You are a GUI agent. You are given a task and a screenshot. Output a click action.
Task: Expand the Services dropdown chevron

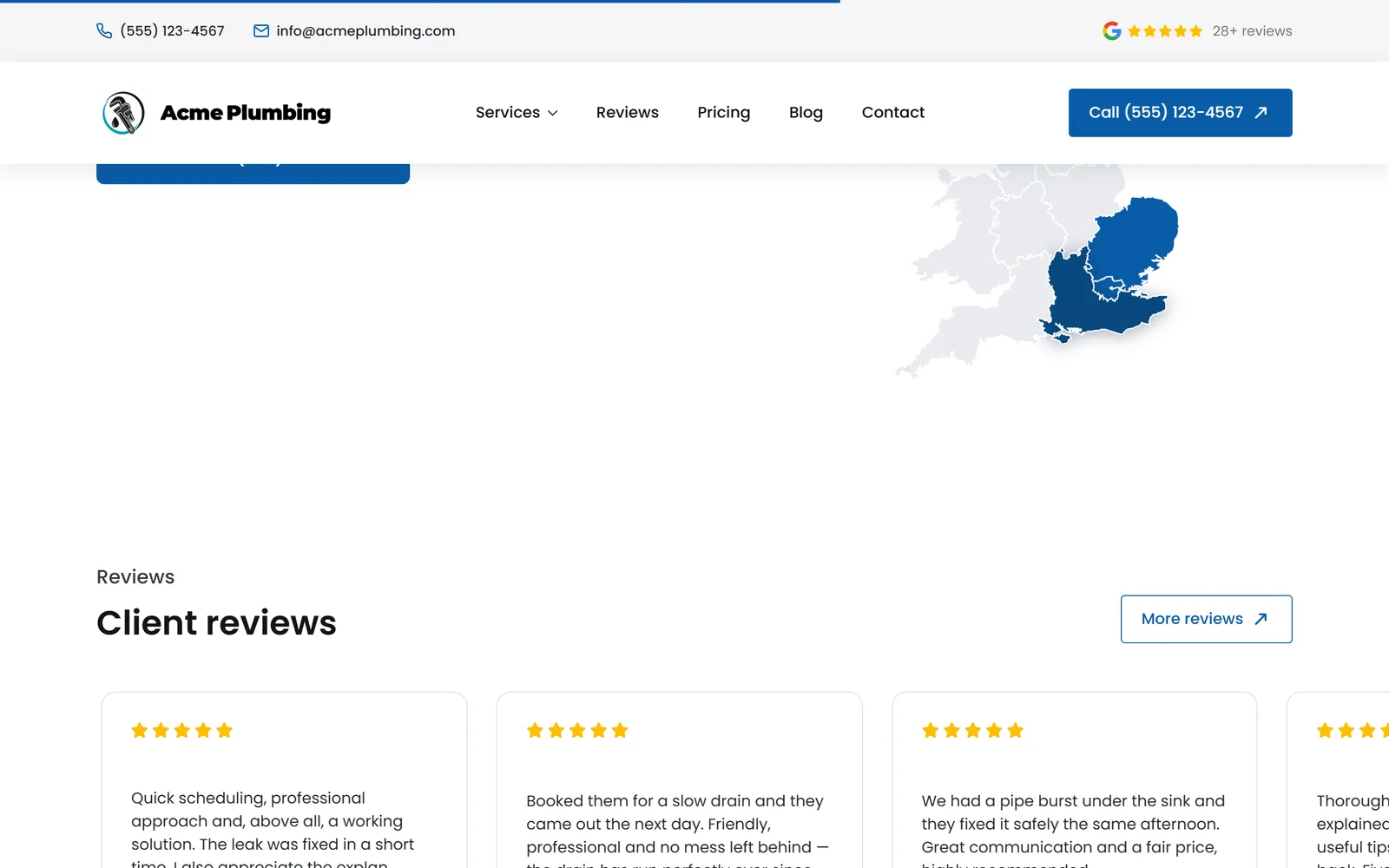[x=553, y=113]
